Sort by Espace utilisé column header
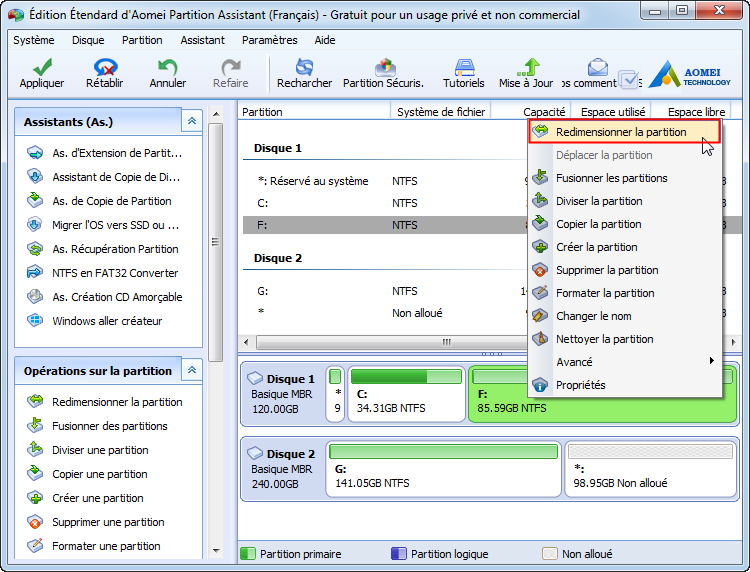The width and height of the screenshot is (750, 572). pyautogui.click(x=610, y=112)
